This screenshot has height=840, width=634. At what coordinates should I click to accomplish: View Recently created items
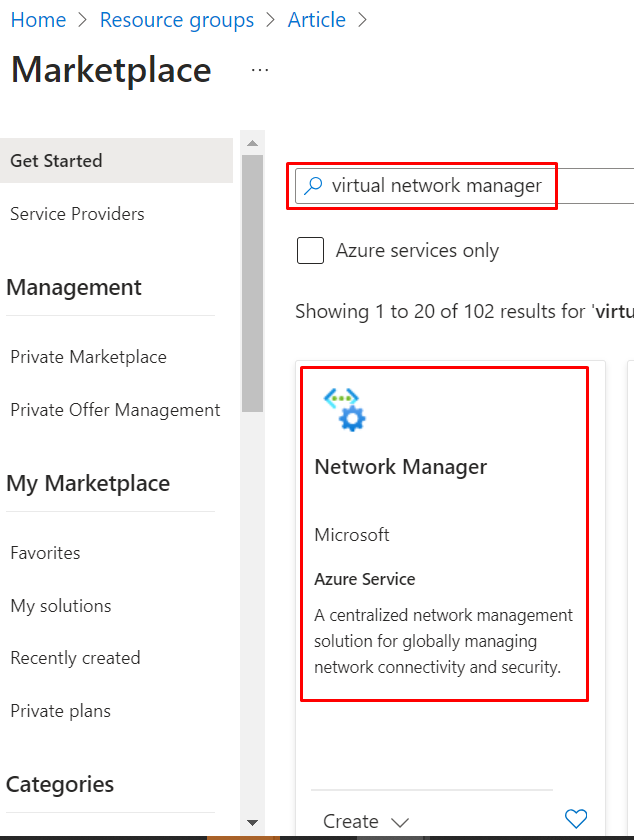point(75,658)
